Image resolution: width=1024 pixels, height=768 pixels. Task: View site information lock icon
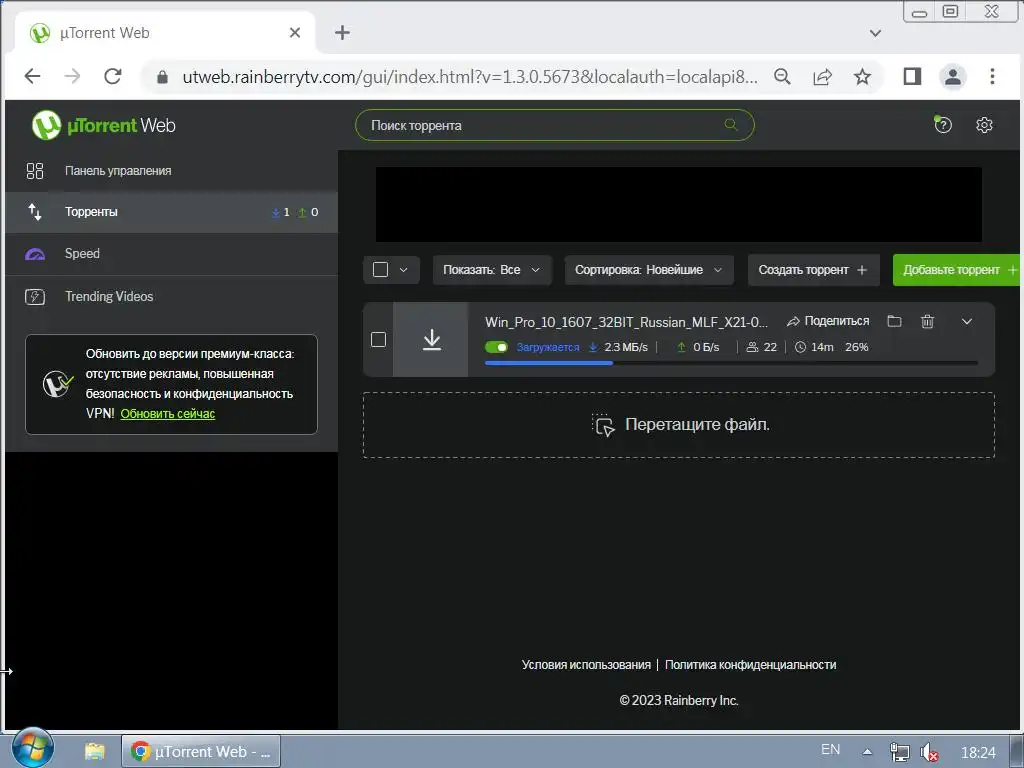click(163, 77)
